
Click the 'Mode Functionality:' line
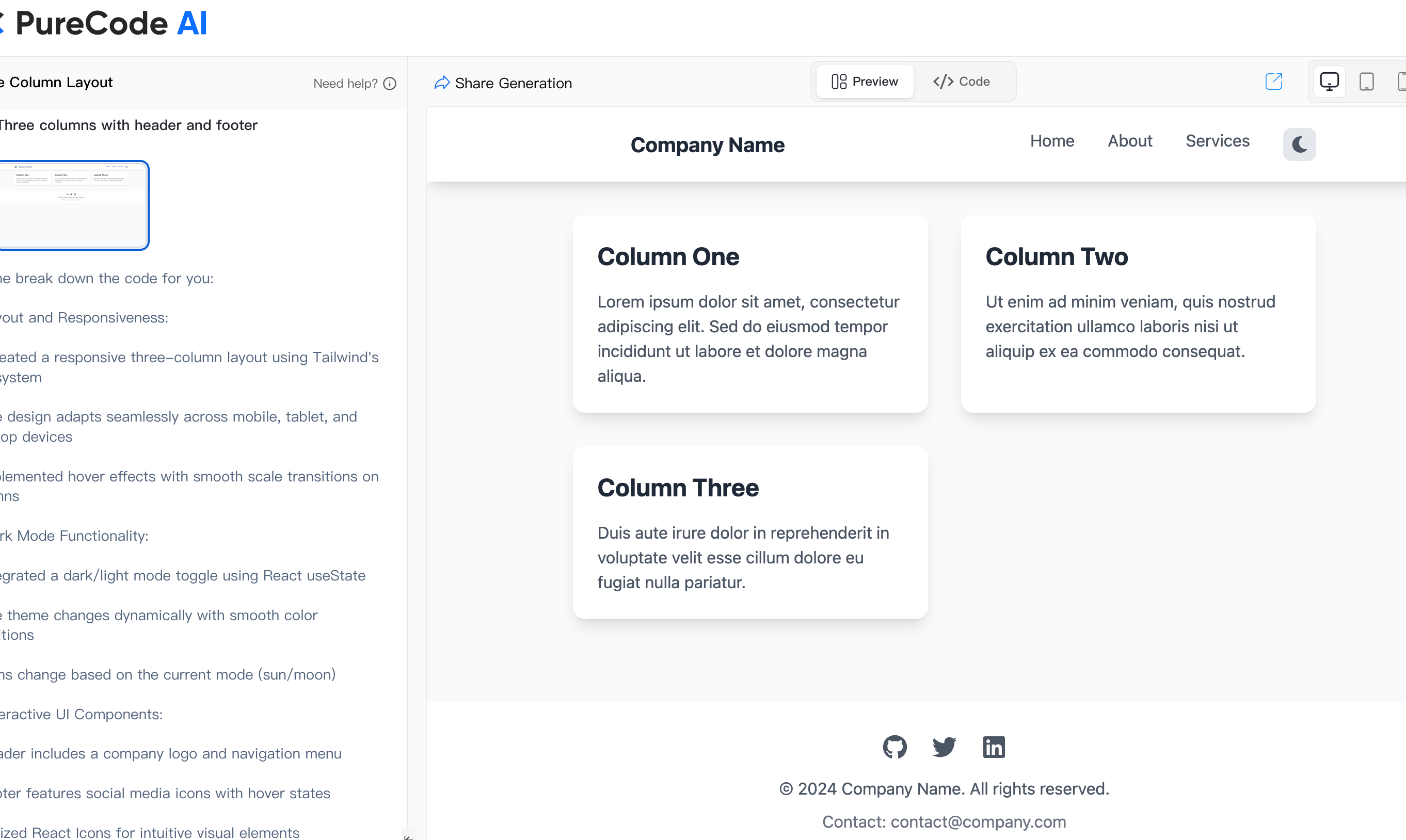[x=74, y=536]
